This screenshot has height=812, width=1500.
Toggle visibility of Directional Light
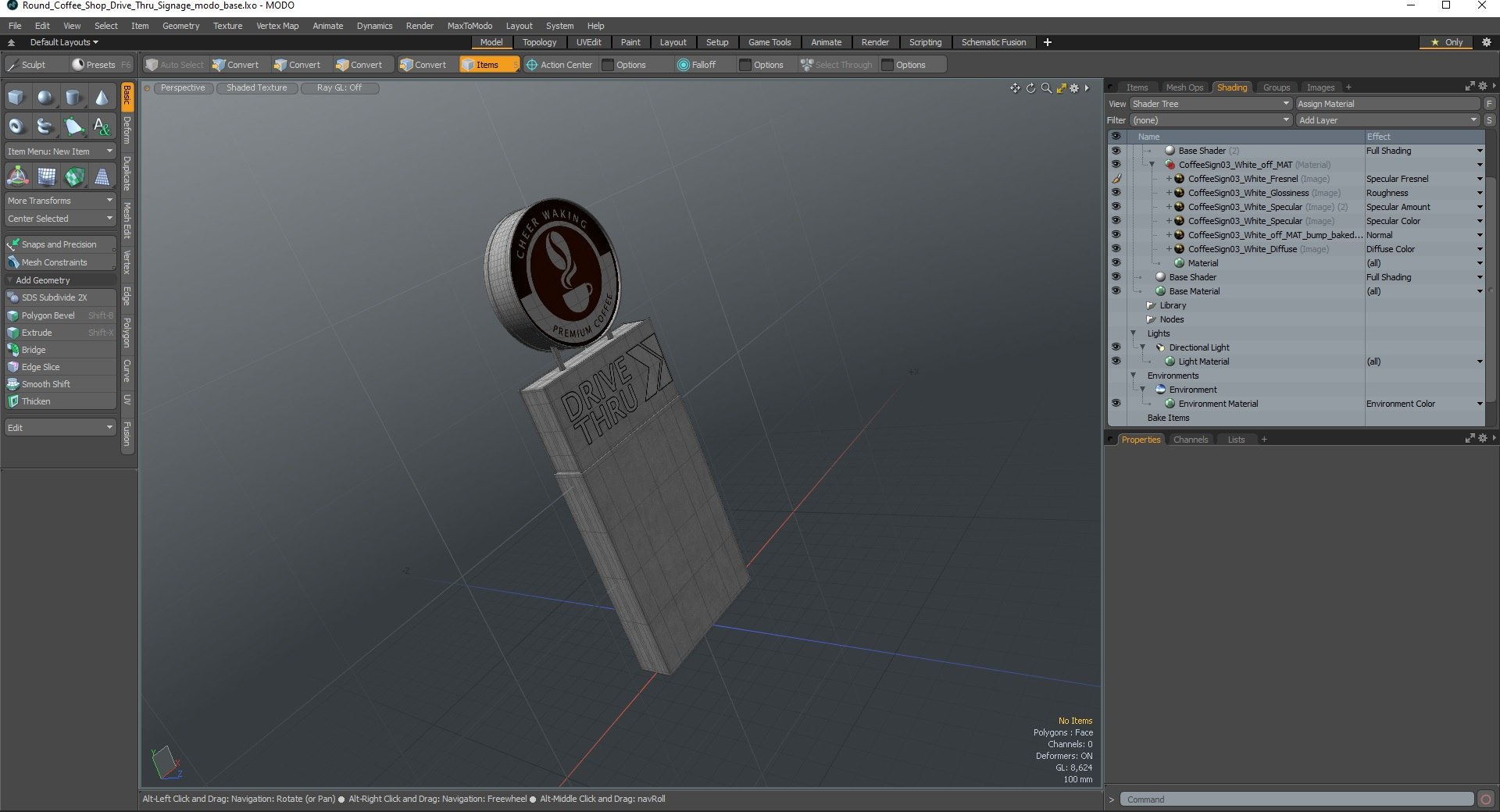tap(1116, 347)
